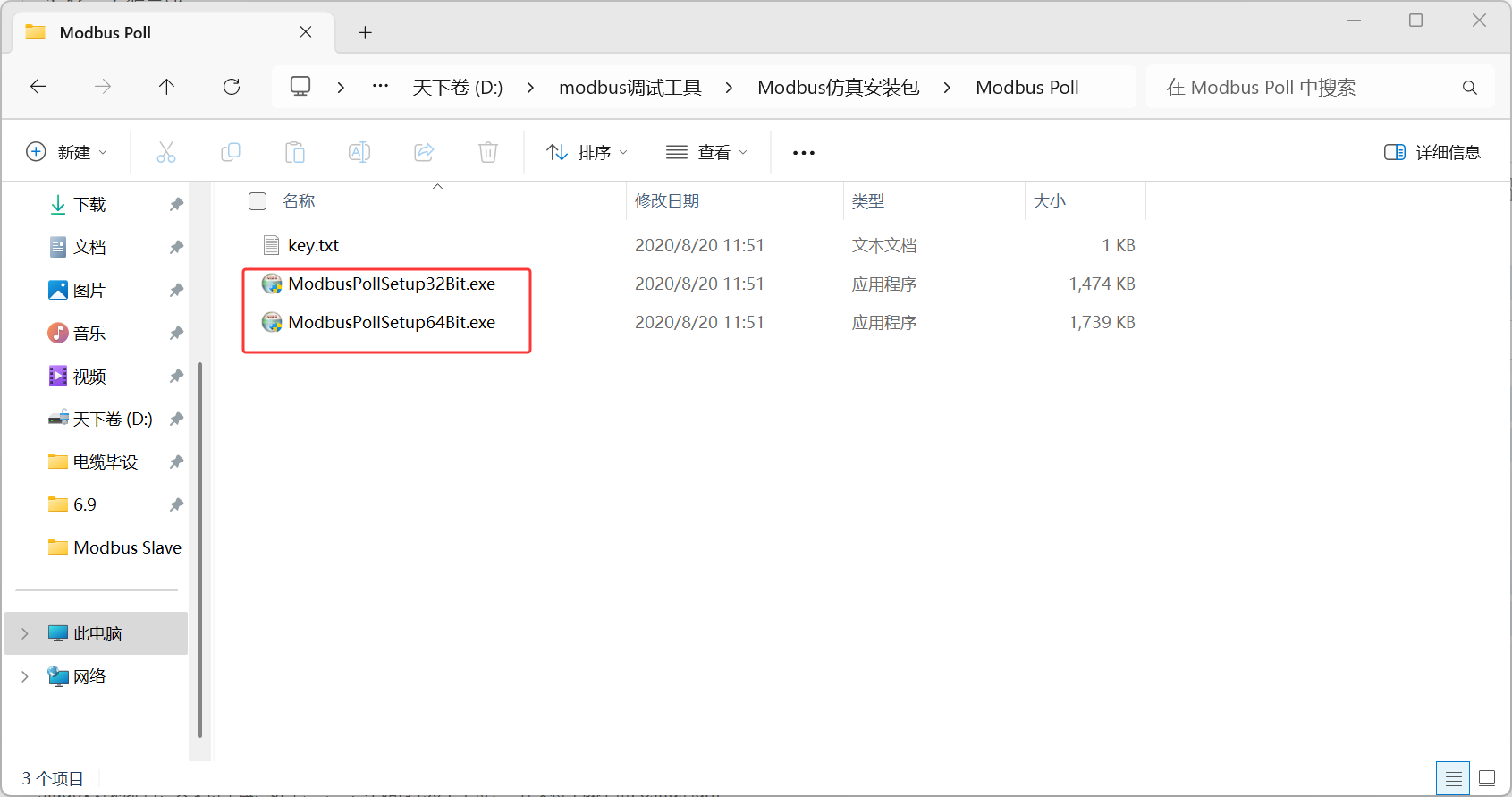Expand chevron after modbus调试工具 breadcrumb
The height and width of the screenshot is (797, 1512).
click(x=729, y=88)
